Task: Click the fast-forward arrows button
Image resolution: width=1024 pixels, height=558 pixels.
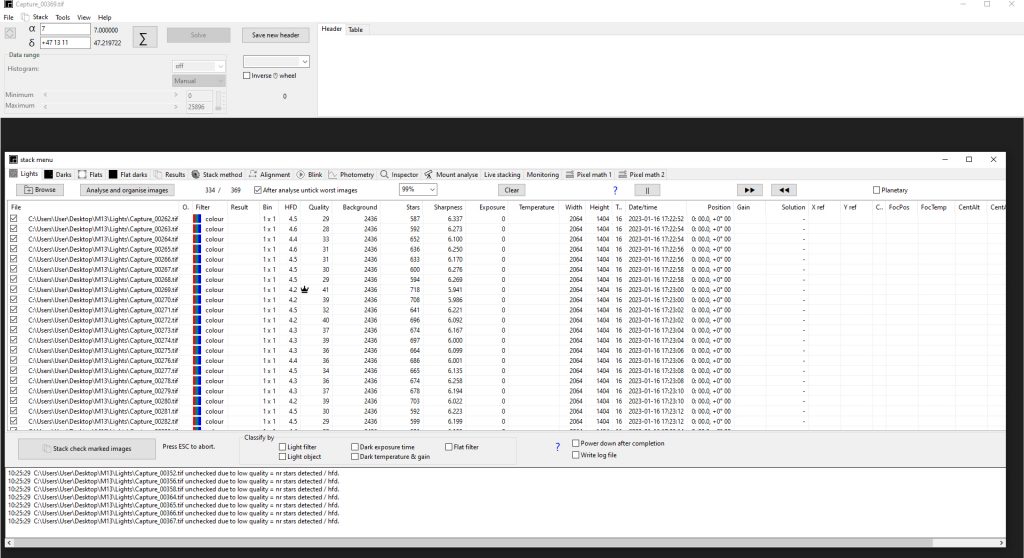Action: point(749,190)
